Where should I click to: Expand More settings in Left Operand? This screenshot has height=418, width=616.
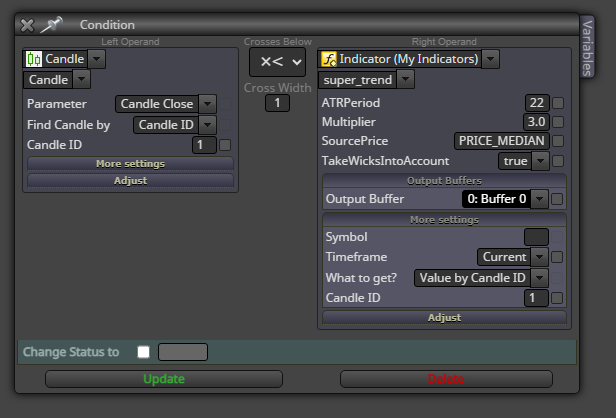click(x=130, y=163)
